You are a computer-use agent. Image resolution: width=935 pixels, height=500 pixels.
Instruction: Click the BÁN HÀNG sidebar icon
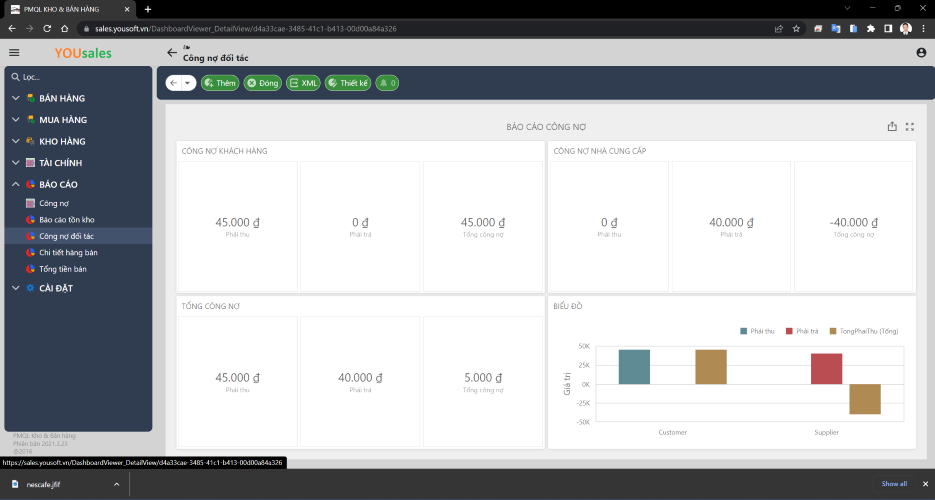pos(30,98)
